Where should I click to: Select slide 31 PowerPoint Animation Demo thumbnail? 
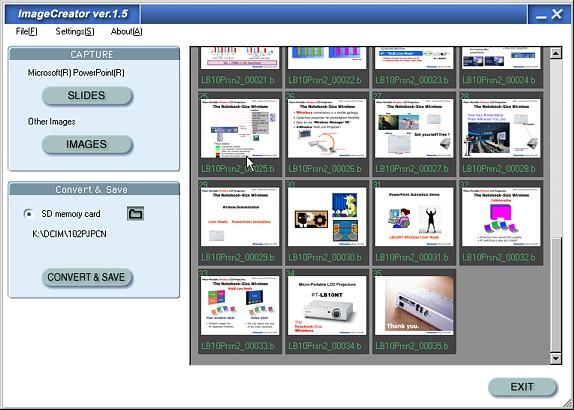(414, 217)
